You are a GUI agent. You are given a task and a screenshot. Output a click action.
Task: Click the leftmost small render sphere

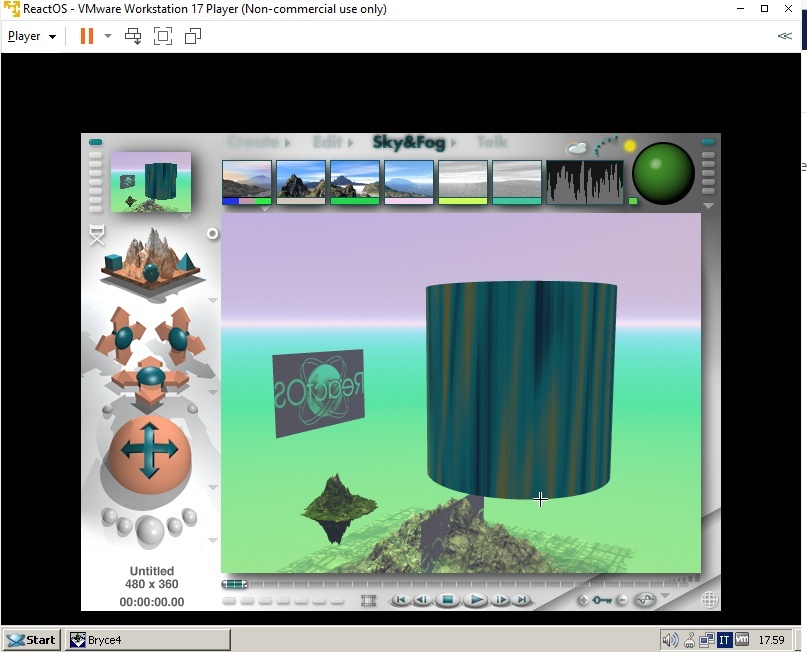tap(108, 516)
